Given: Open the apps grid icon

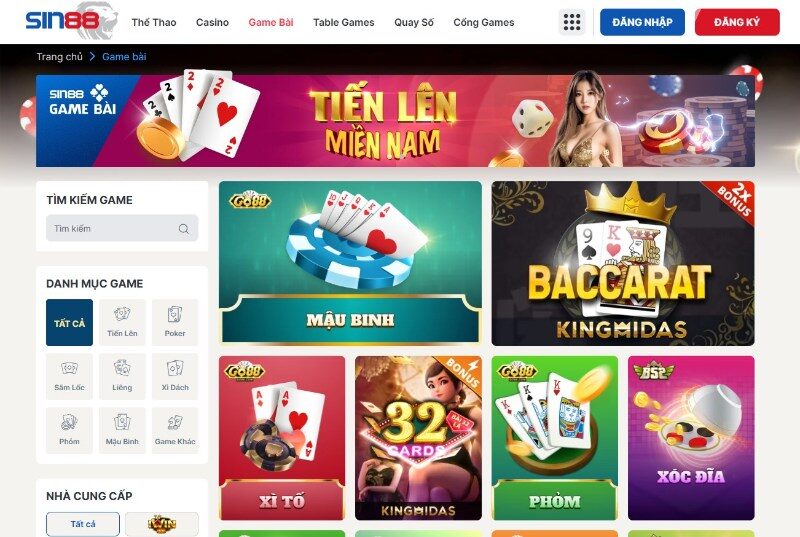Looking at the screenshot, I should click(x=572, y=22).
